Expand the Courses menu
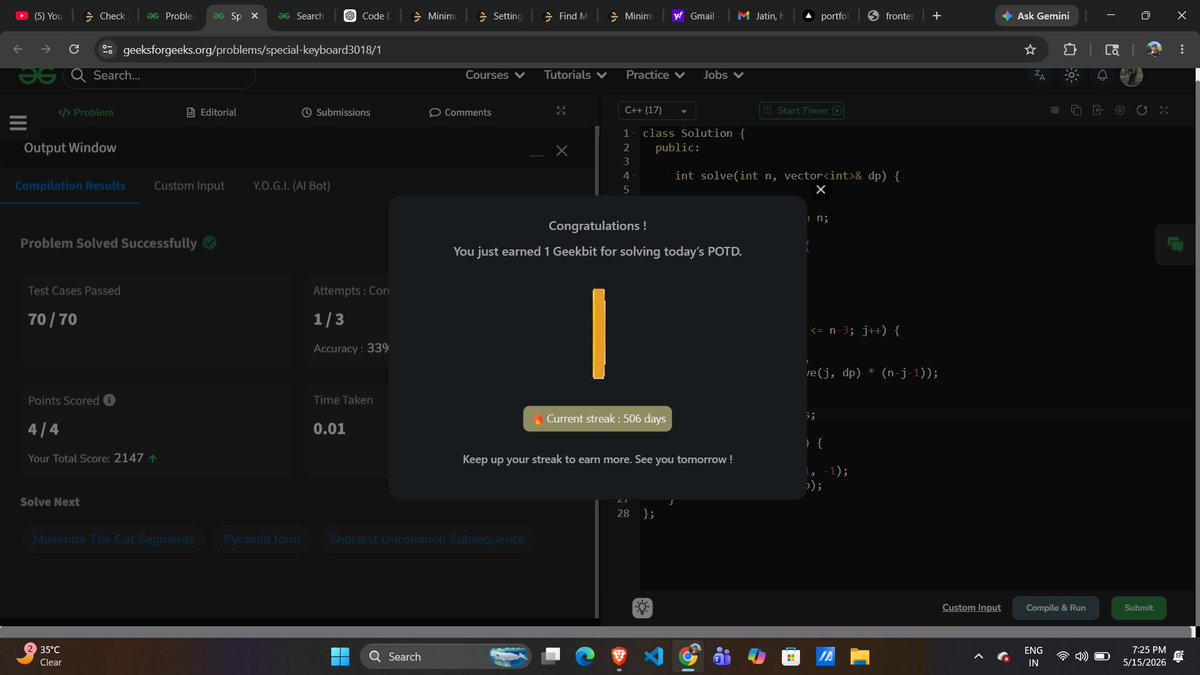 coord(494,75)
